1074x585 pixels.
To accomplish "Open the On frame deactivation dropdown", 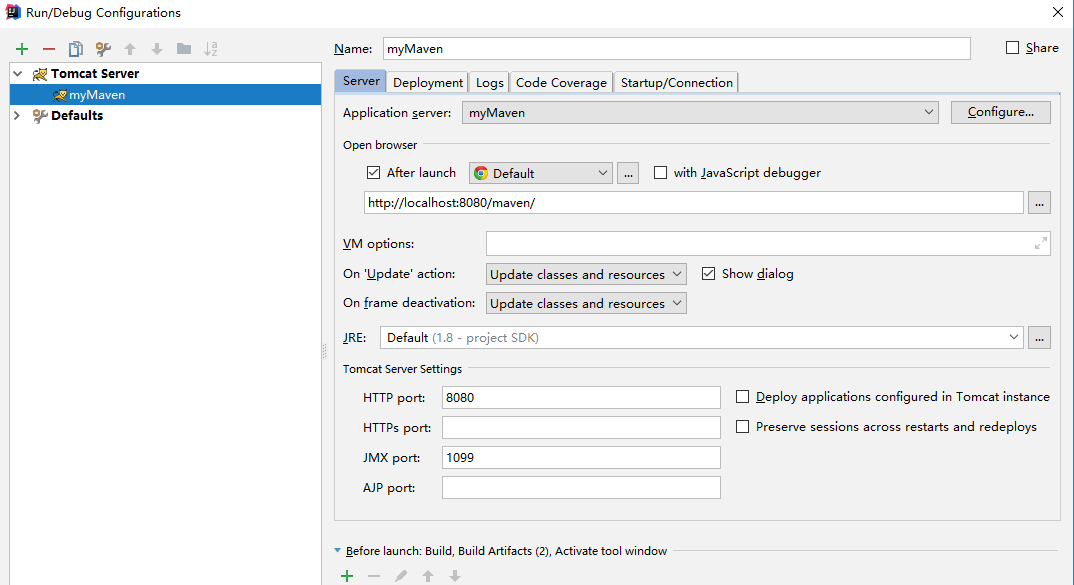I will (586, 303).
